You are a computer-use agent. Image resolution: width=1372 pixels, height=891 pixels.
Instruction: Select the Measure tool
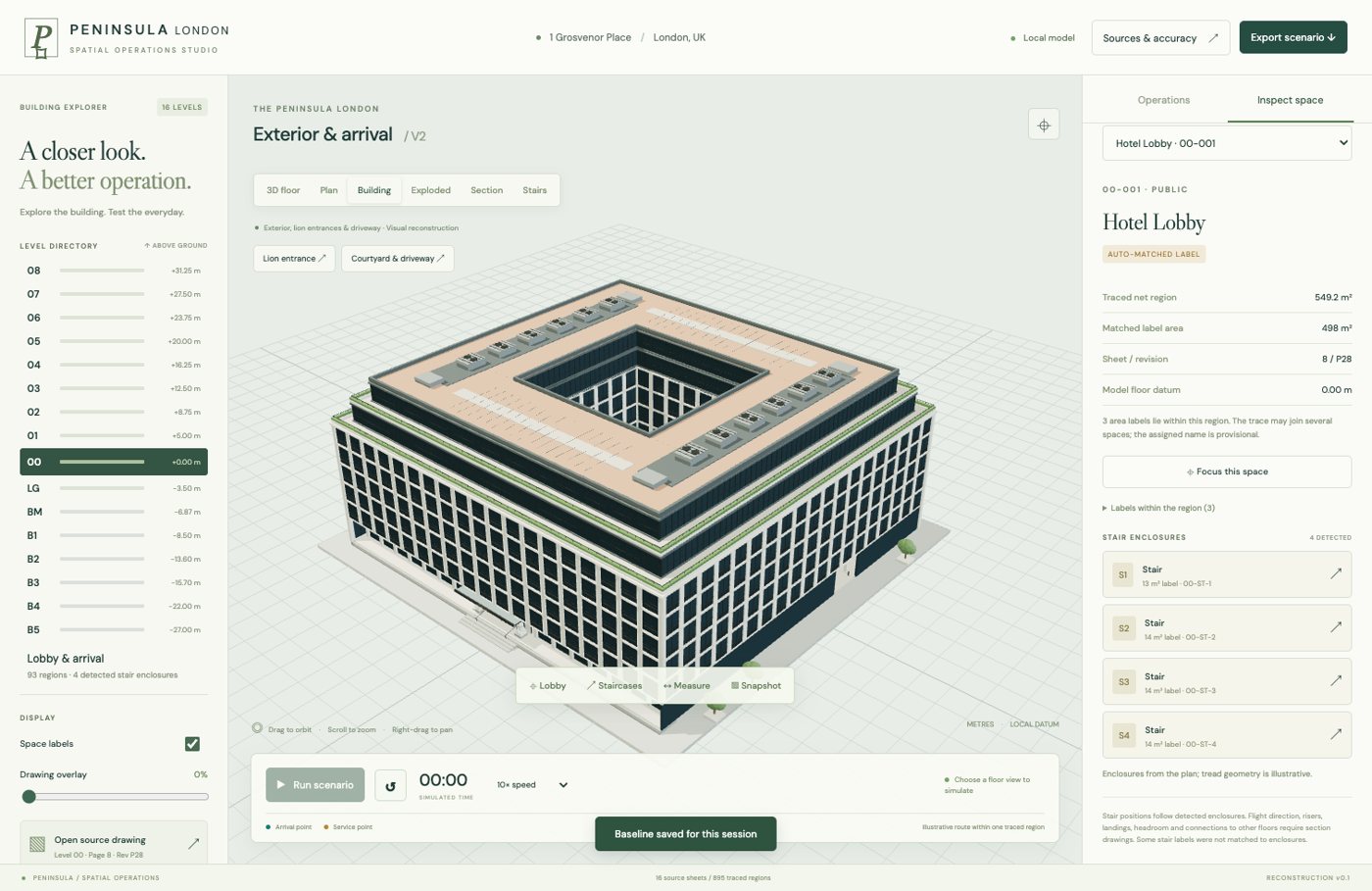(686, 686)
